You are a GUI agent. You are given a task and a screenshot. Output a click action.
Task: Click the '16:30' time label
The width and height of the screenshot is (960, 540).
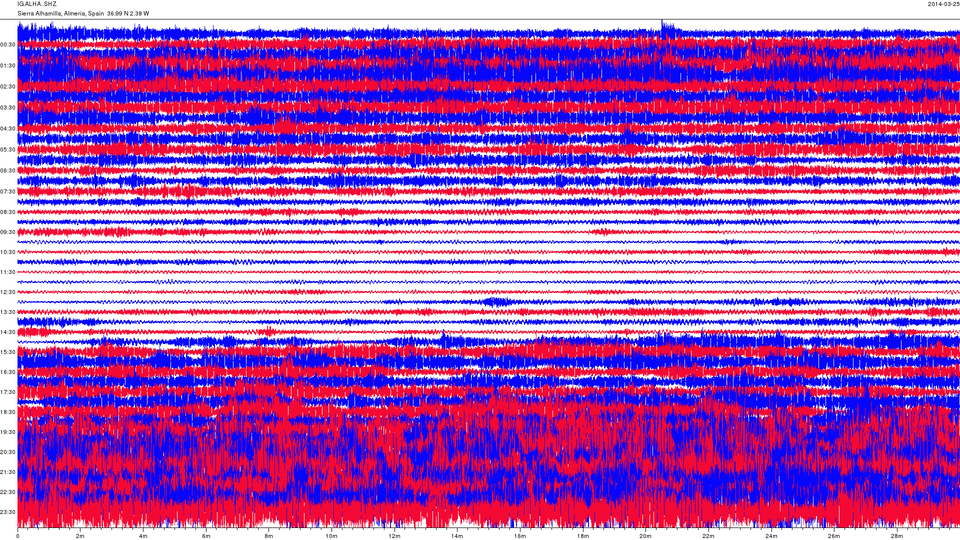(x=8, y=372)
